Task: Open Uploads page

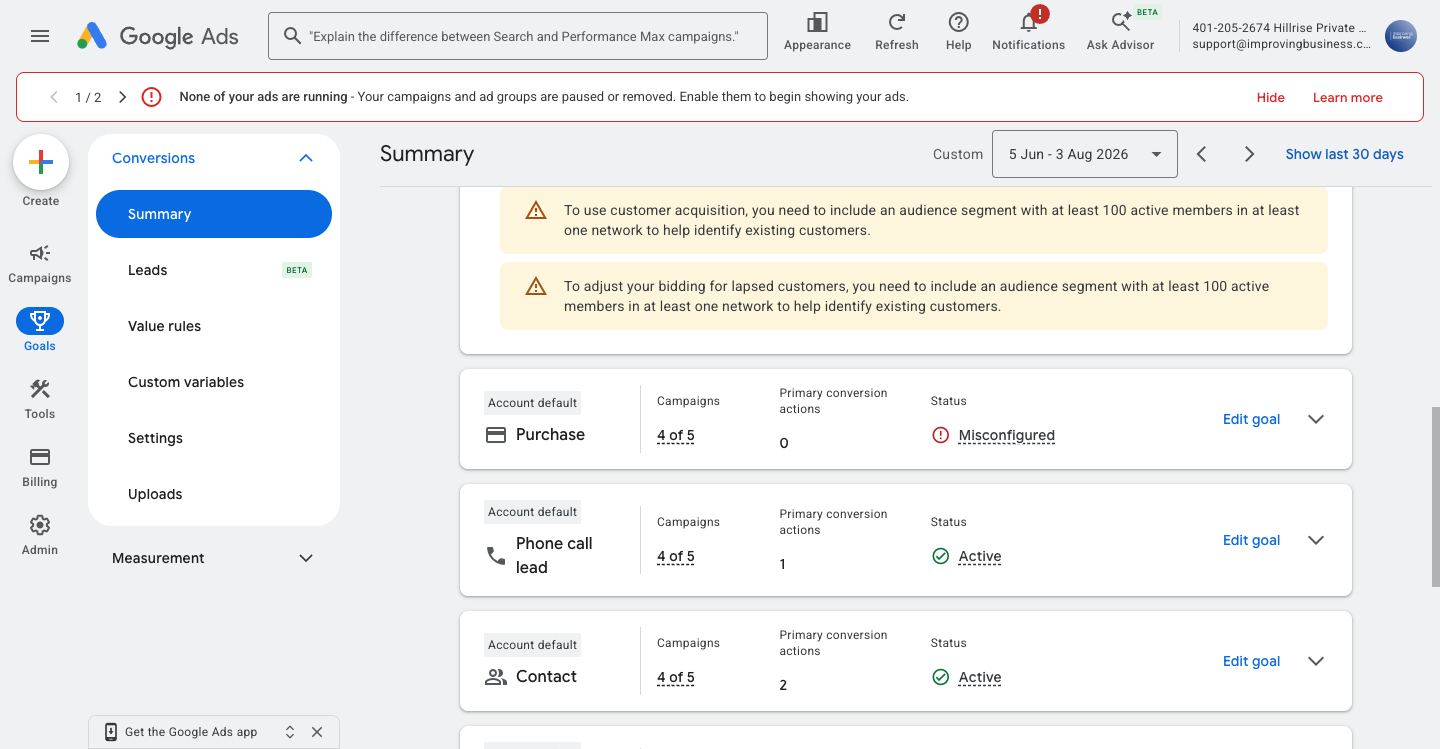Action: (x=214, y=494)
